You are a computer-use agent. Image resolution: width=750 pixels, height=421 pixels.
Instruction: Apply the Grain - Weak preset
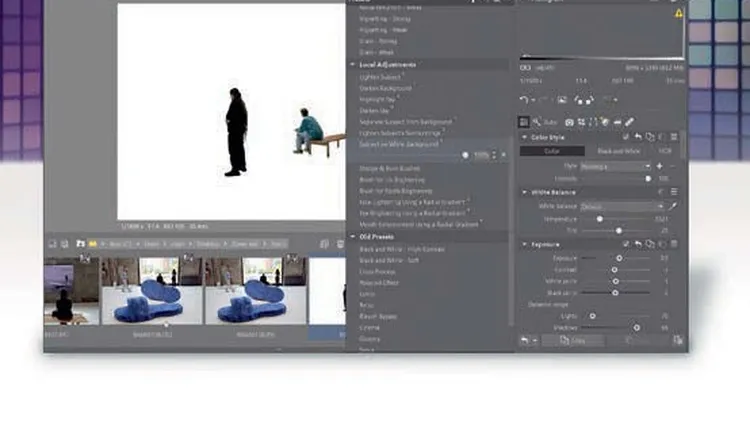(376, 53)
